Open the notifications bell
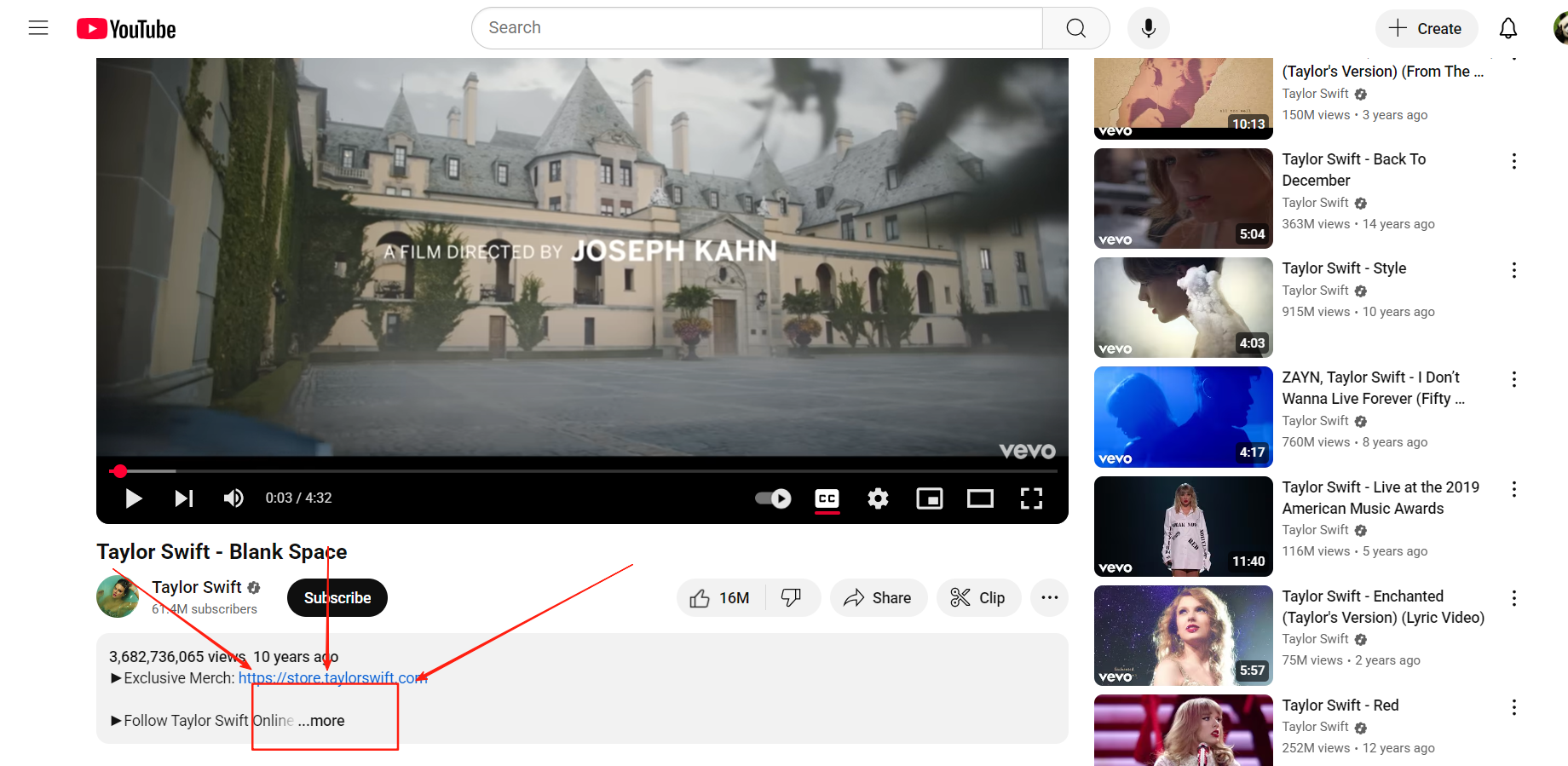 pos(1508,28)
